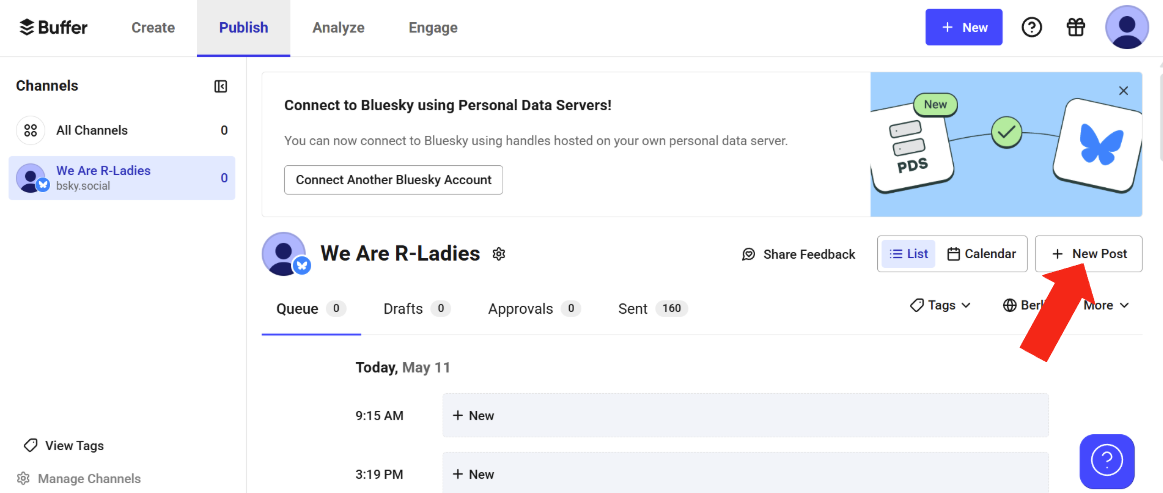Open the help question mark icon in header
Image resolution: width=1163 pixels, height=493 pixels.
tap(1032, 27)
